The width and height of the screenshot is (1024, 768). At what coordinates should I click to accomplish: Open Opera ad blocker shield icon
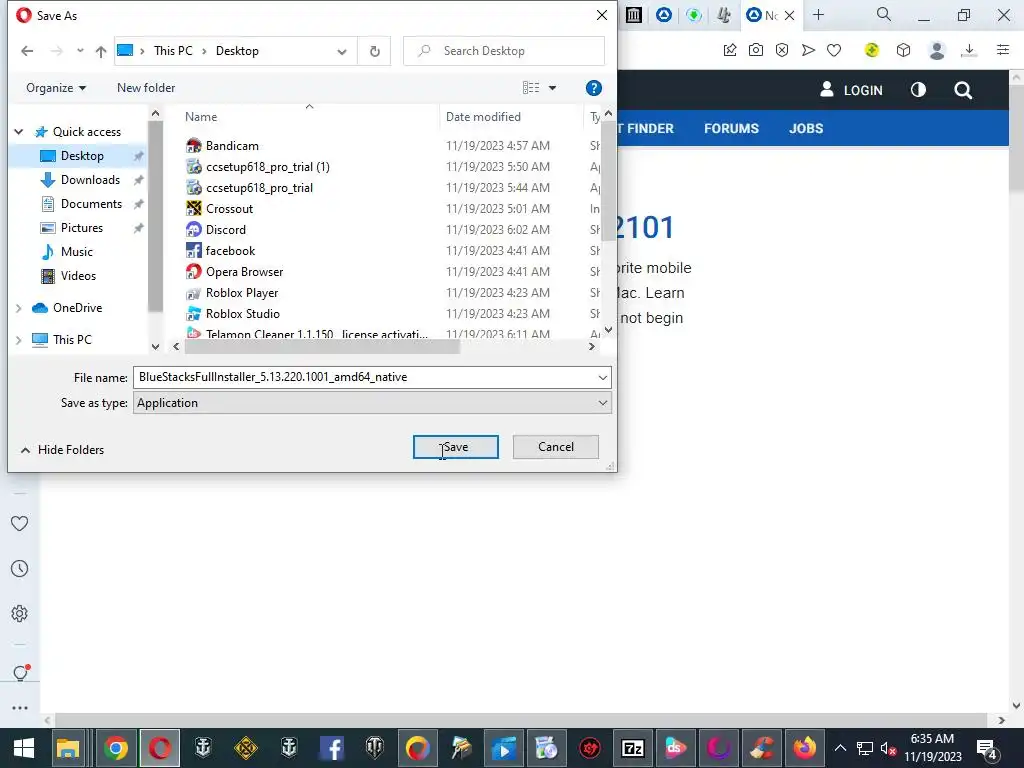(782, 50)
